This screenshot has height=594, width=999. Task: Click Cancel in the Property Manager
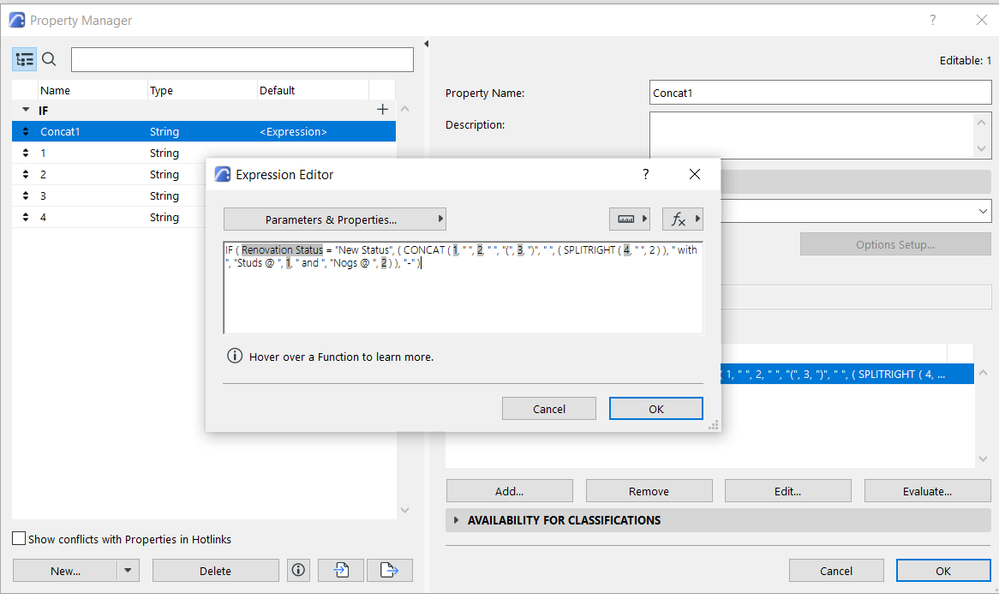click(x=836, y=570)
